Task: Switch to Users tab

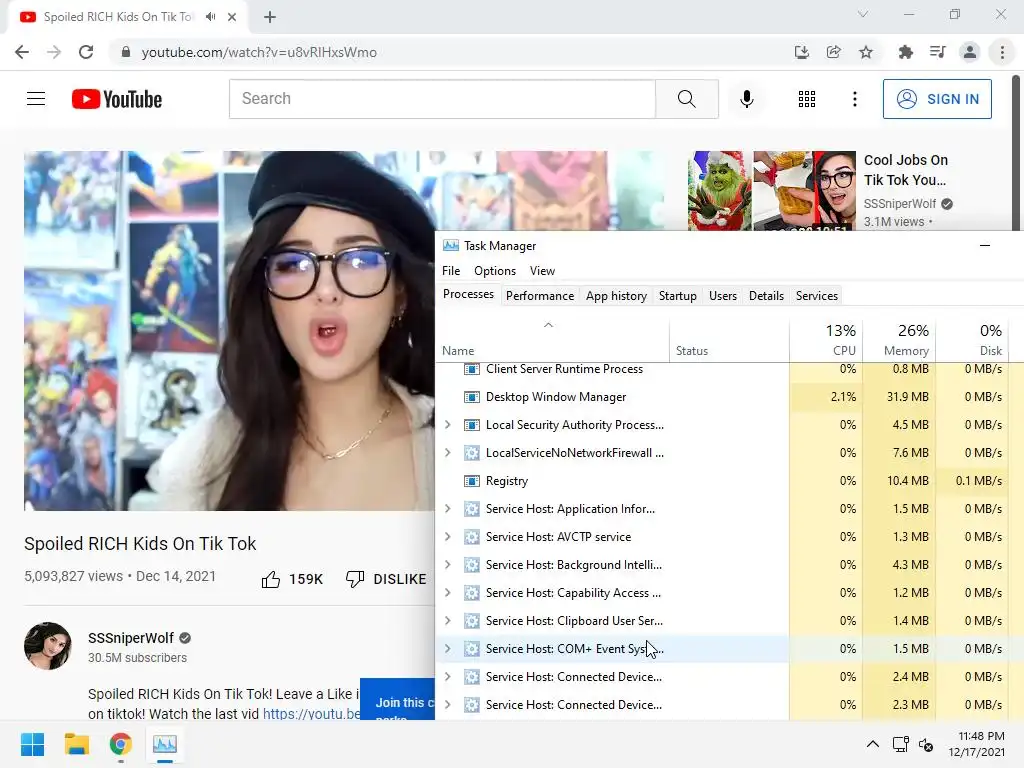Action: pyautogui.click(x=722, y=296)
